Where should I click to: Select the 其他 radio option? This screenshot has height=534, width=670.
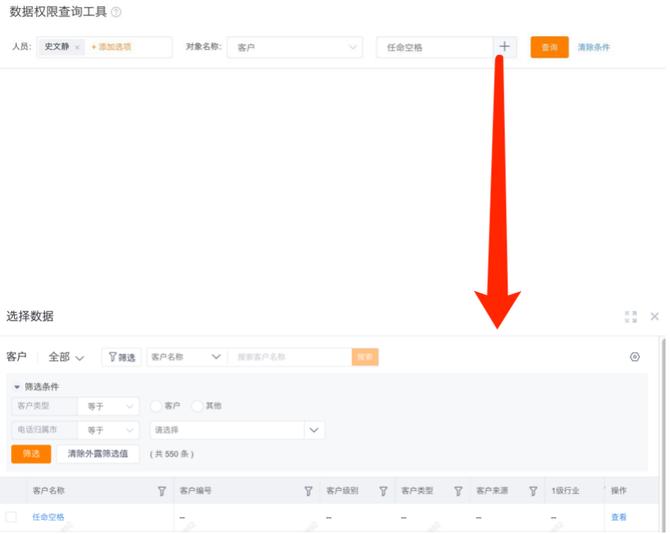pyautogui.click(x=197, y=406)
